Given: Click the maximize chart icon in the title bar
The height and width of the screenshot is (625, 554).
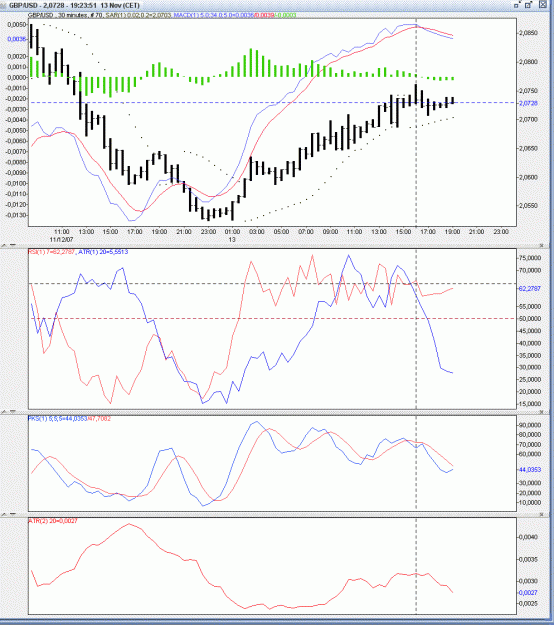Looking at the screenshot, I should click(529, 5).
